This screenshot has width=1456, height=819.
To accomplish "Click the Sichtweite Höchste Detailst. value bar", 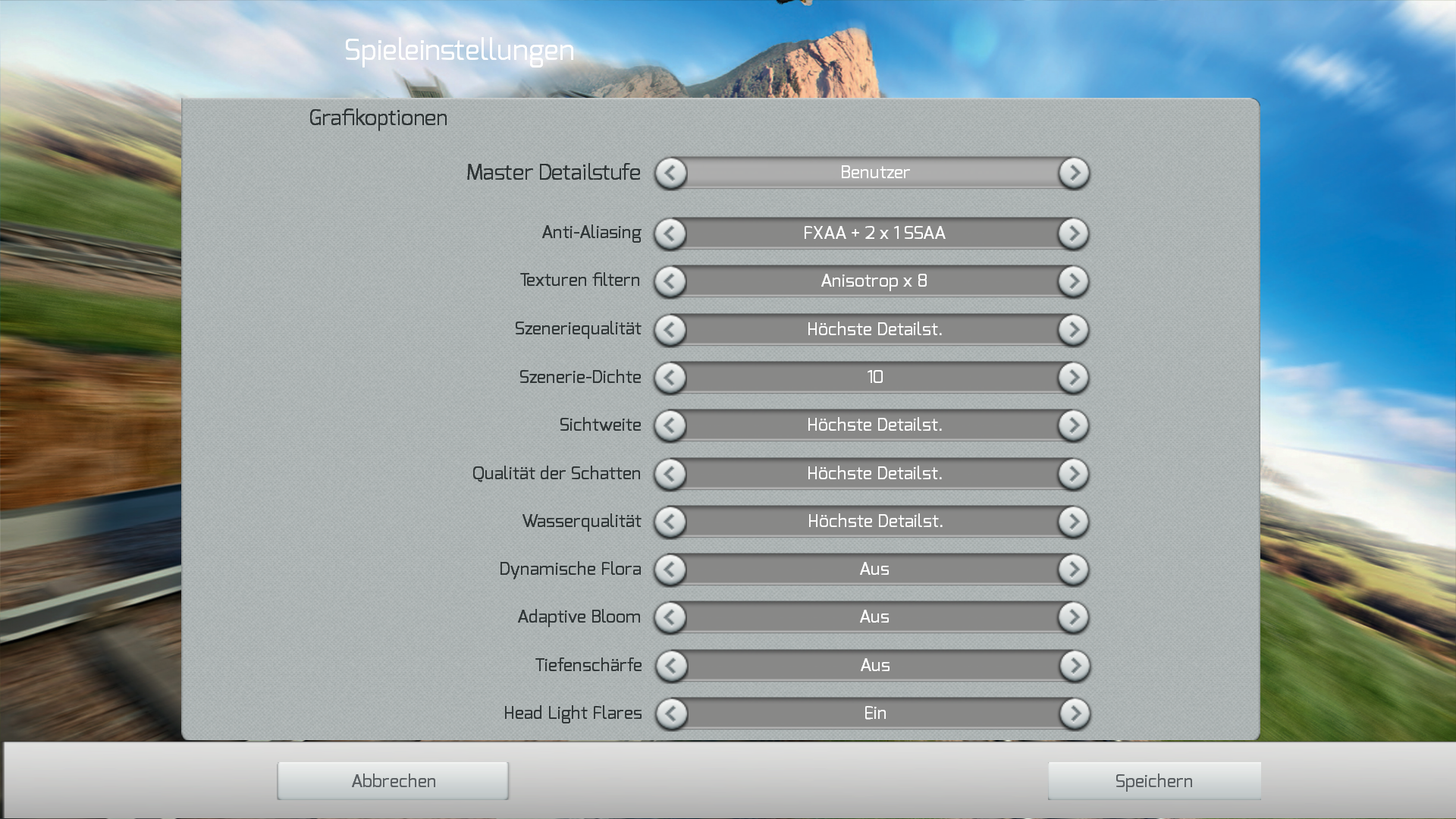I will tap(874, 425).
